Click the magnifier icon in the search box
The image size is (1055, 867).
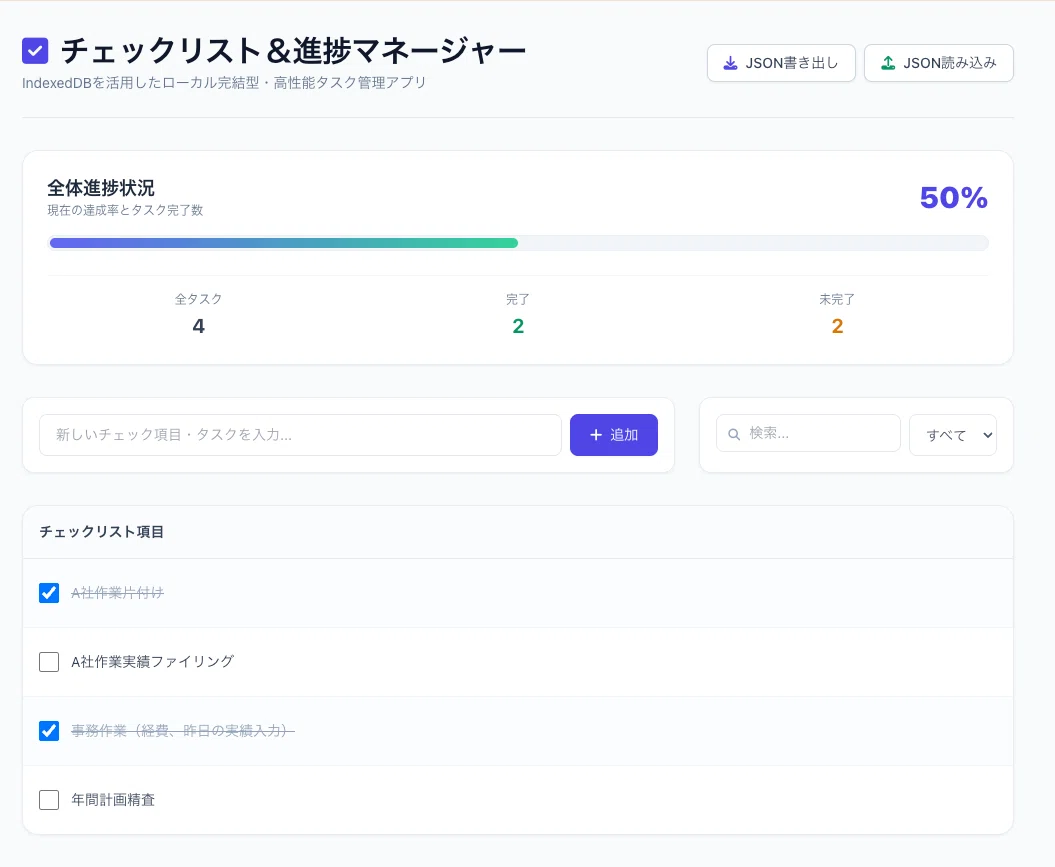pyautogui.click(x=734, y=434)
